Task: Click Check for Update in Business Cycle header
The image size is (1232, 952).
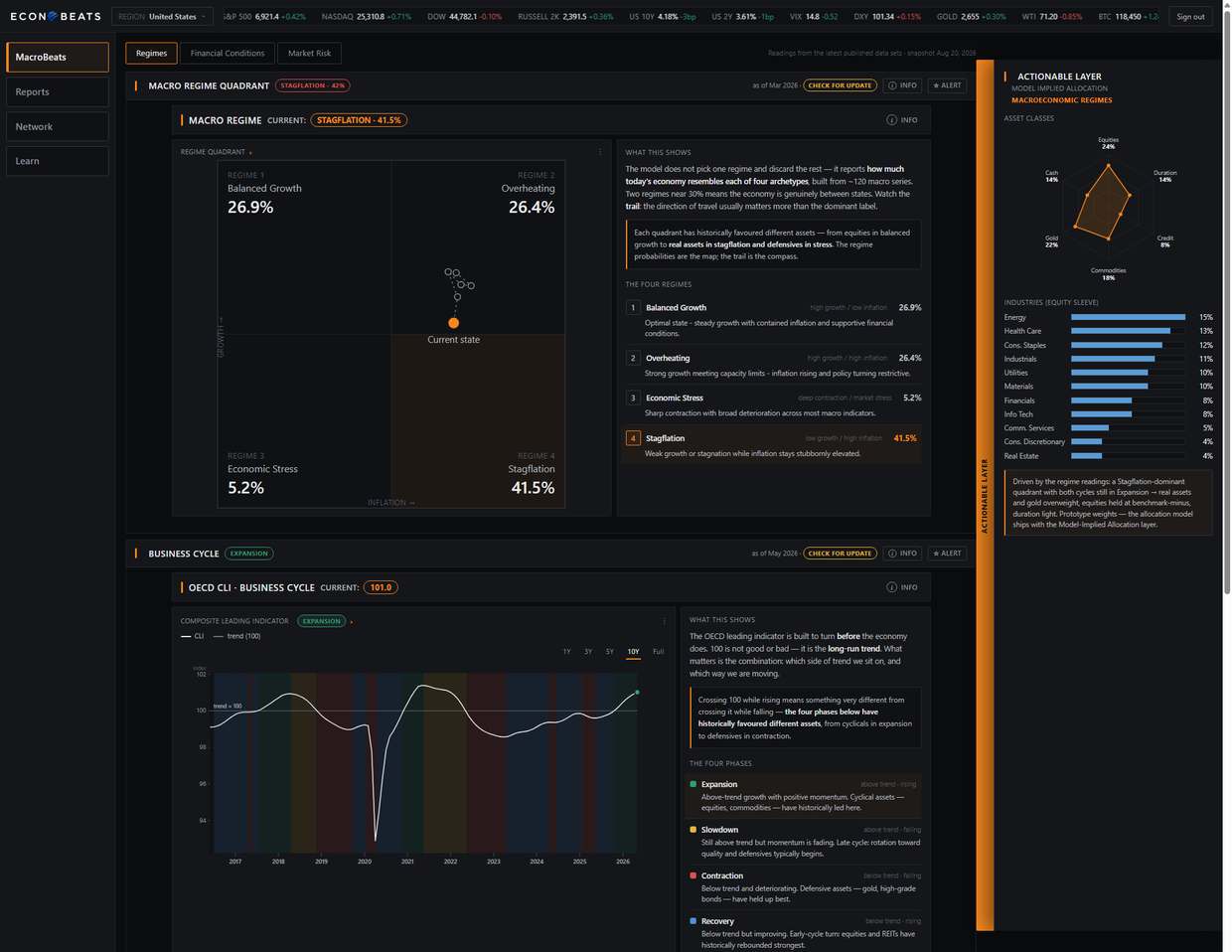Action: pos(840,554)
